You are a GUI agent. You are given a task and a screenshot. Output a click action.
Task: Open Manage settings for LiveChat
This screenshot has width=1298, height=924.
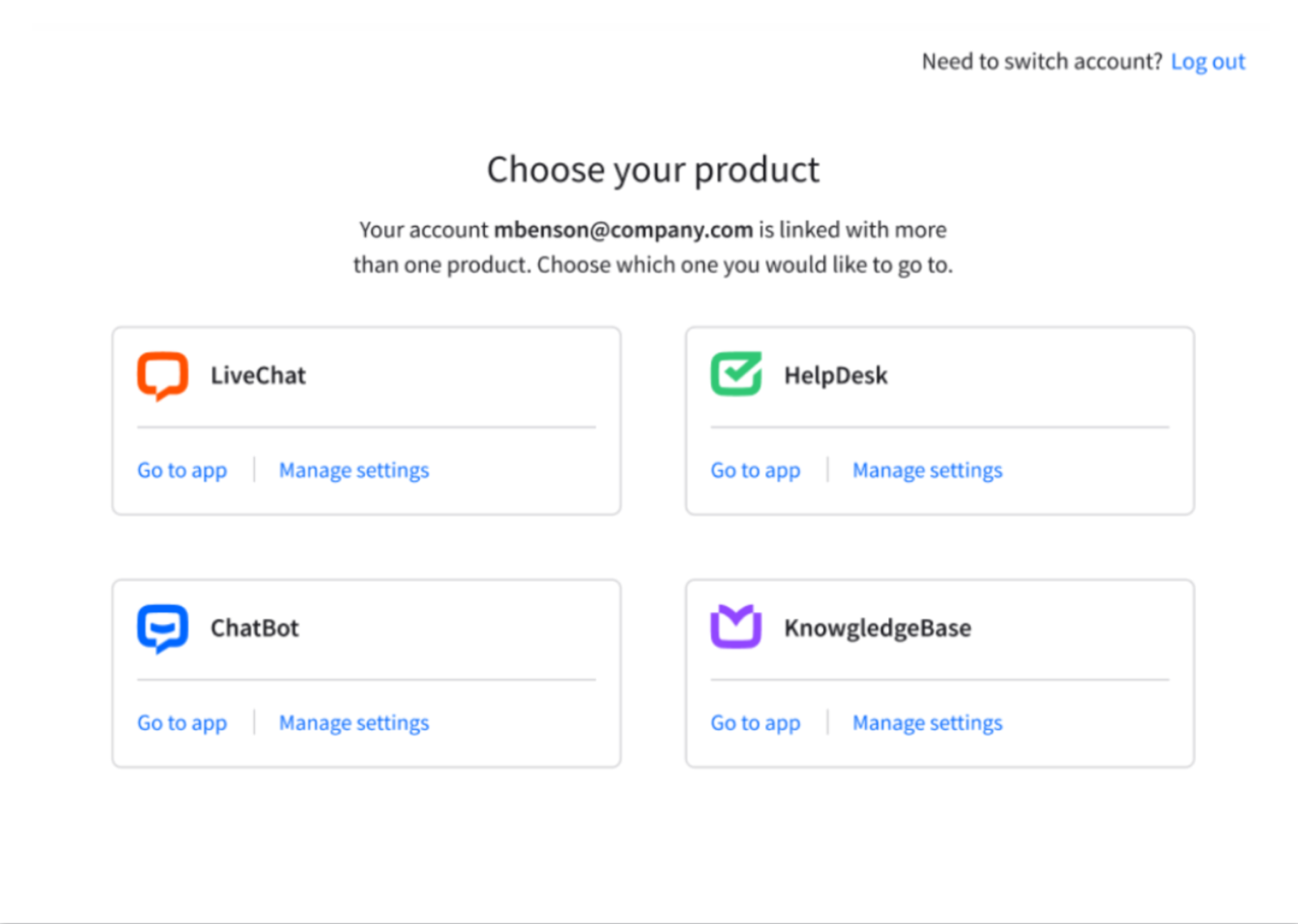(354, 470)
